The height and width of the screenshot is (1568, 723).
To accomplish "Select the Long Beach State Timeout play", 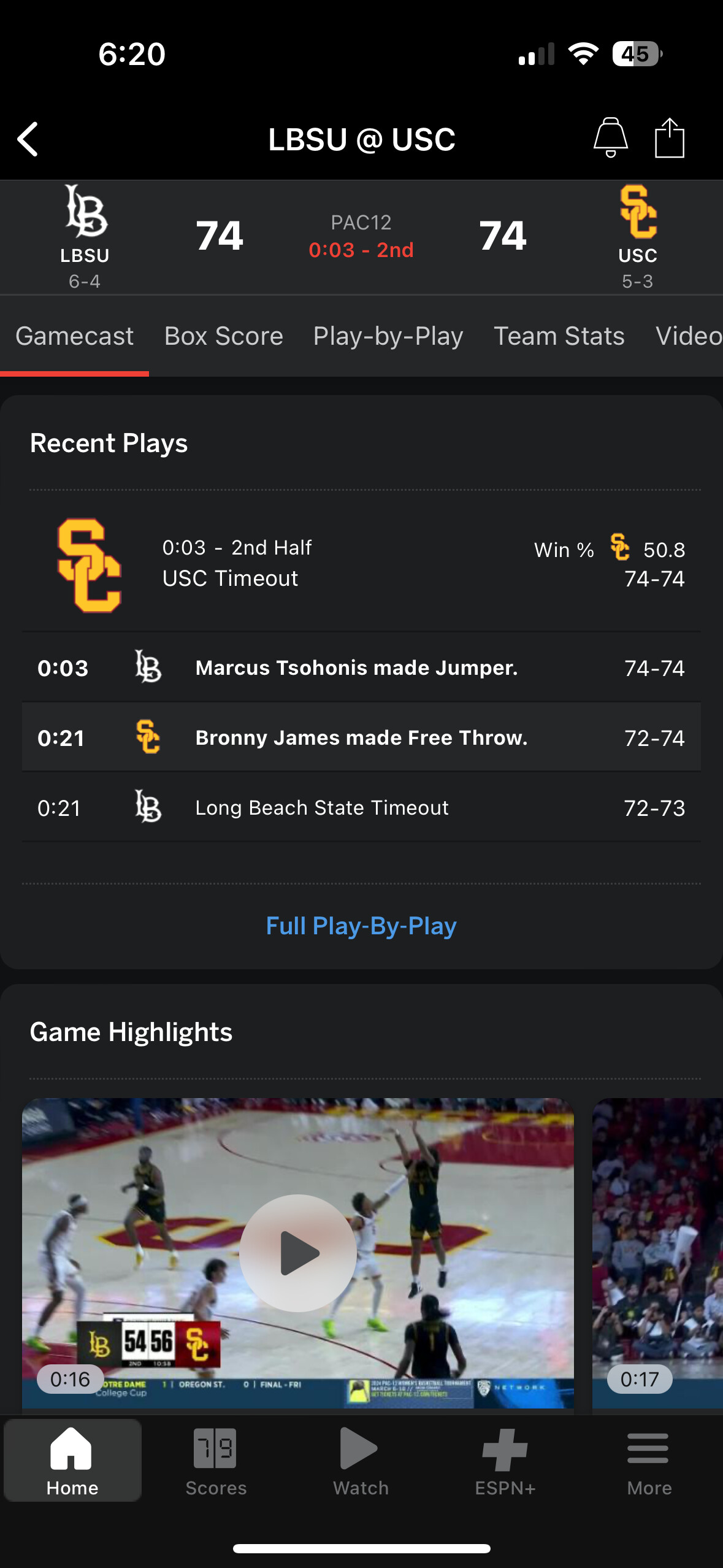I will pyautogui.click(x=322, y=808).
